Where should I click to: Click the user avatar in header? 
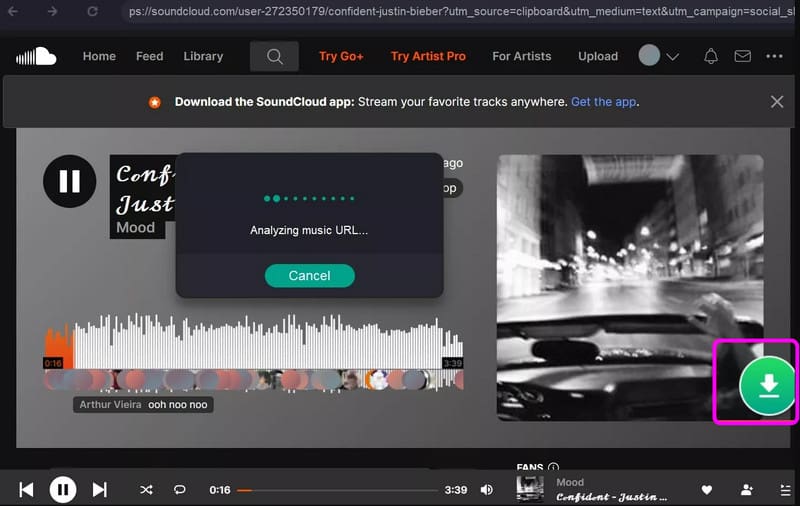(649, 55)
